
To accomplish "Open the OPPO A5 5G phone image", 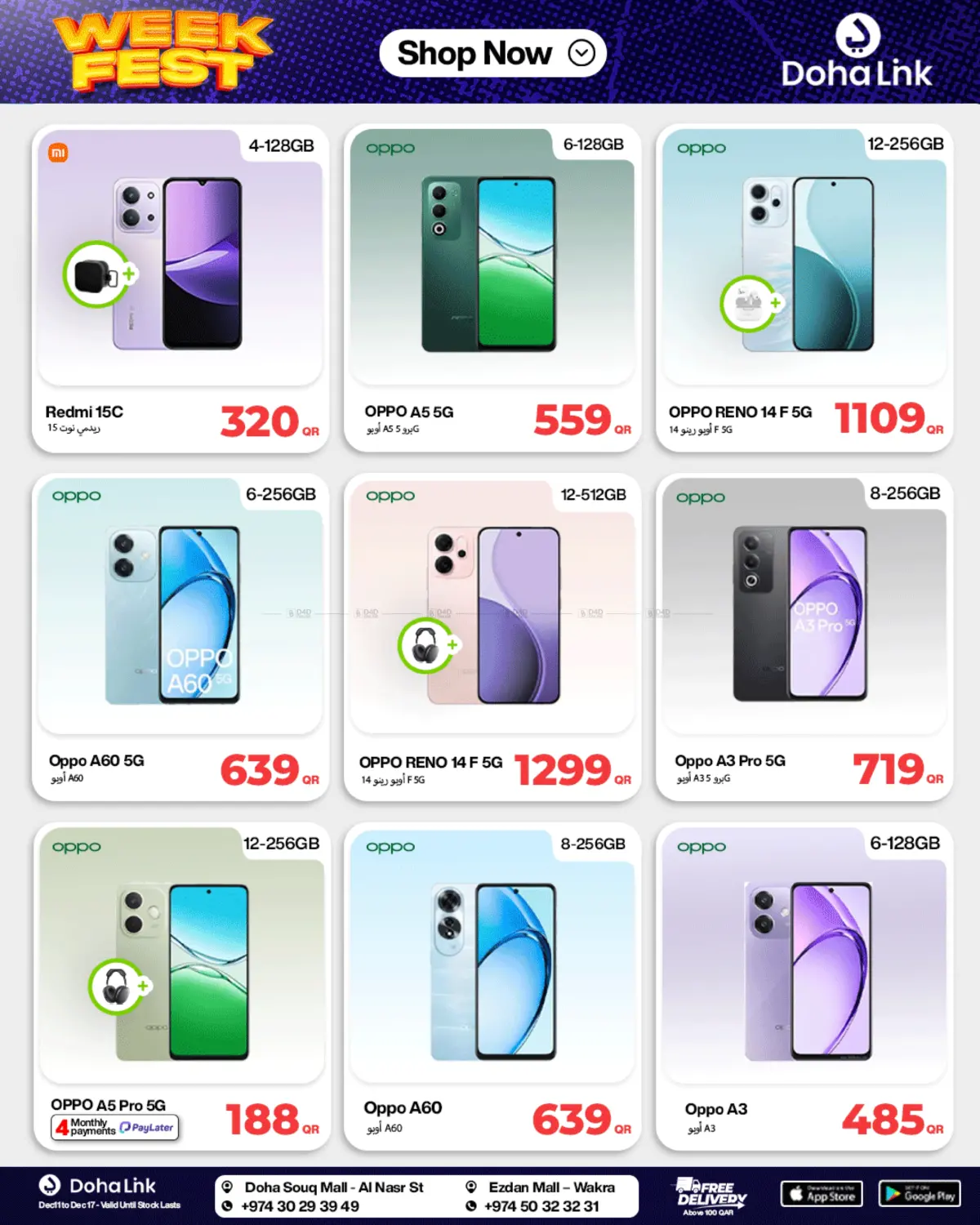I will pyautogui.click(x=488, y=264).
